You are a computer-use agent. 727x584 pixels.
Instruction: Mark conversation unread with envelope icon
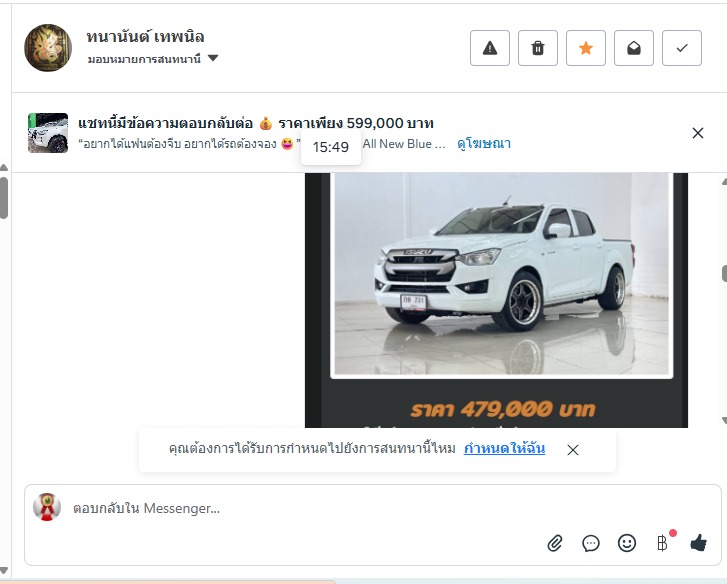[x=634, y=48]
